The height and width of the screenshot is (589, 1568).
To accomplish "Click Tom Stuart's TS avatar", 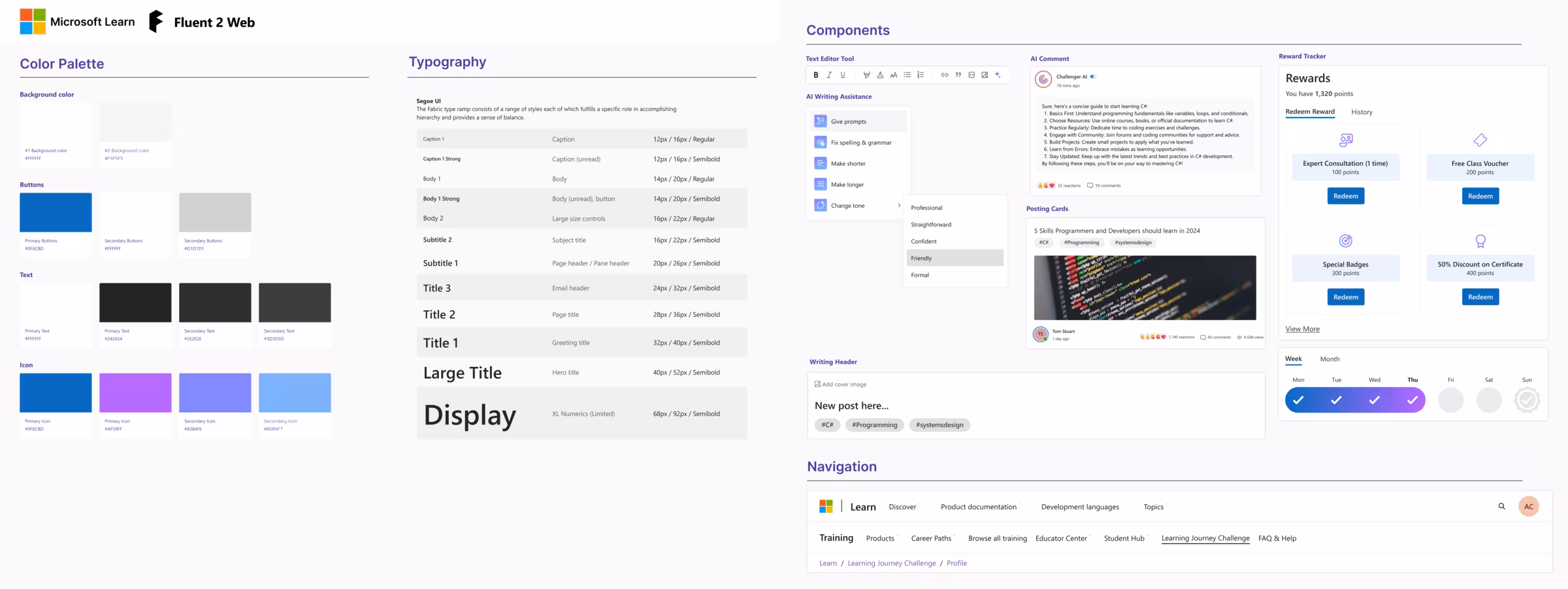I will 1040,334.
